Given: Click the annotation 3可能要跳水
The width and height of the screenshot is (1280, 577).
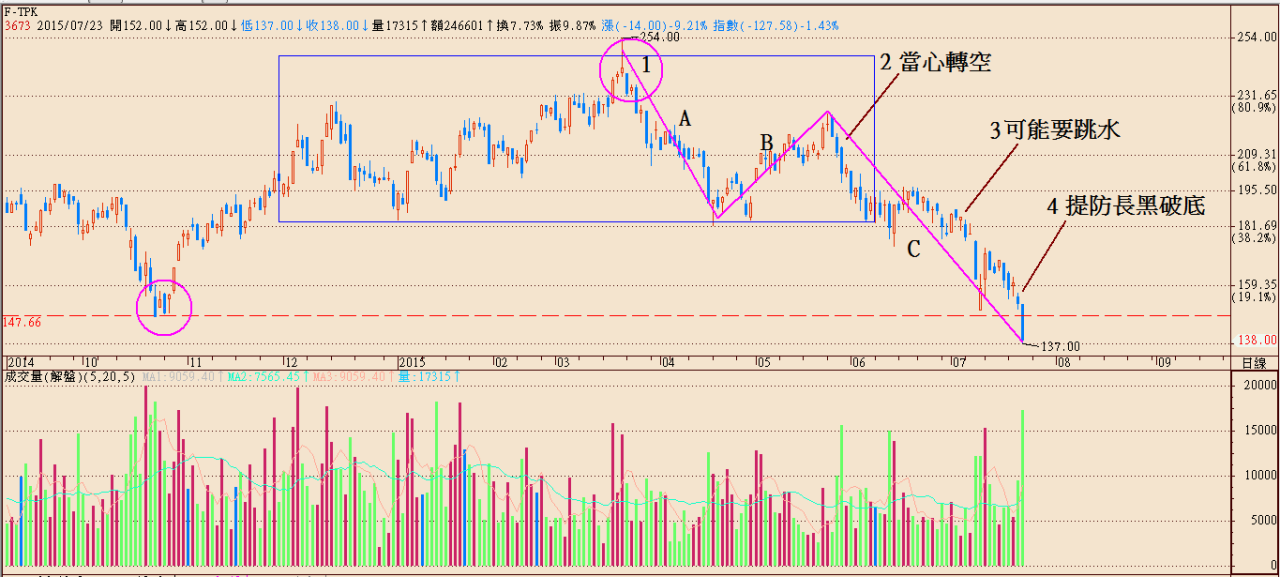Looking at the screenshot, I should click(1053, 130).
